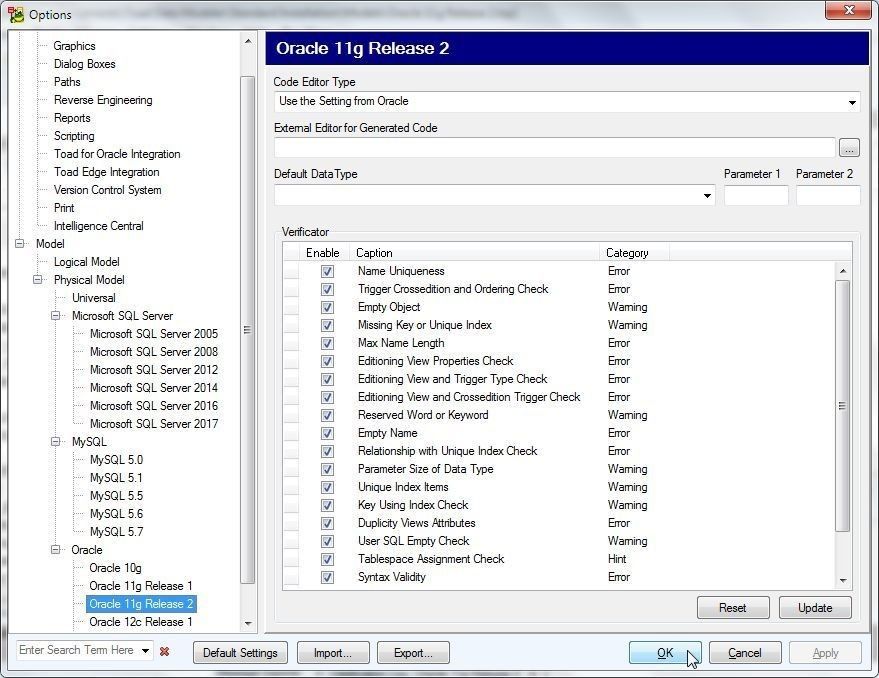
Task: Close the Options dialog window
Action: point(848,10)
